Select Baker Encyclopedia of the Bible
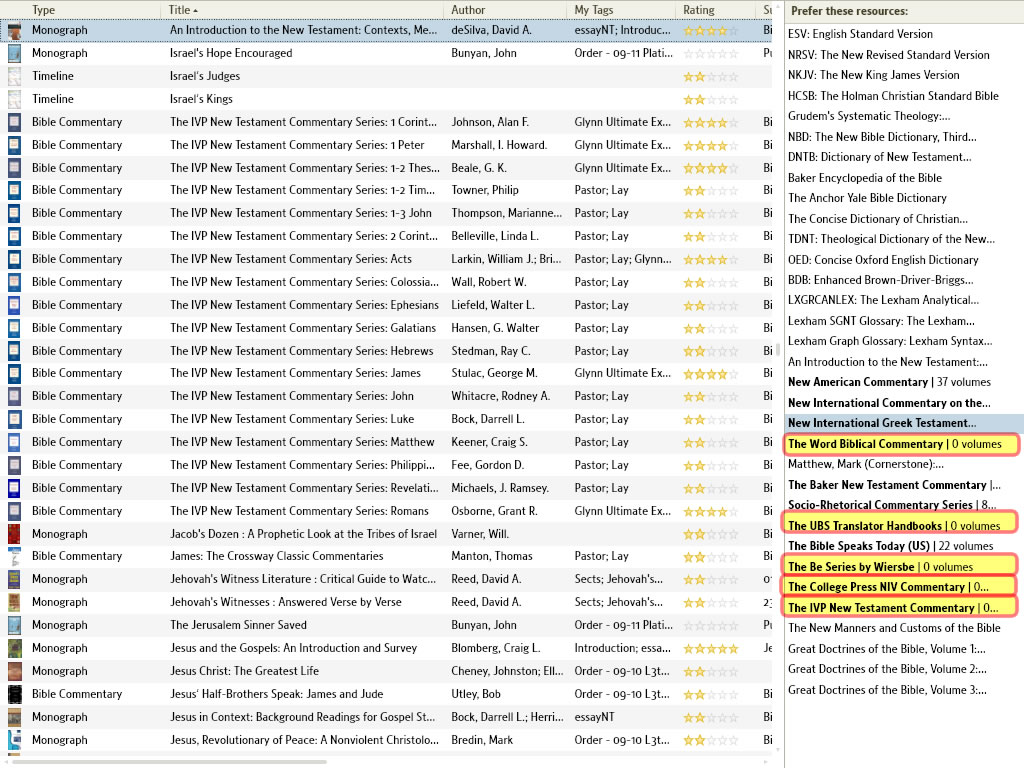This screenshot has width=1024, height=768. (x=865, y=178)
